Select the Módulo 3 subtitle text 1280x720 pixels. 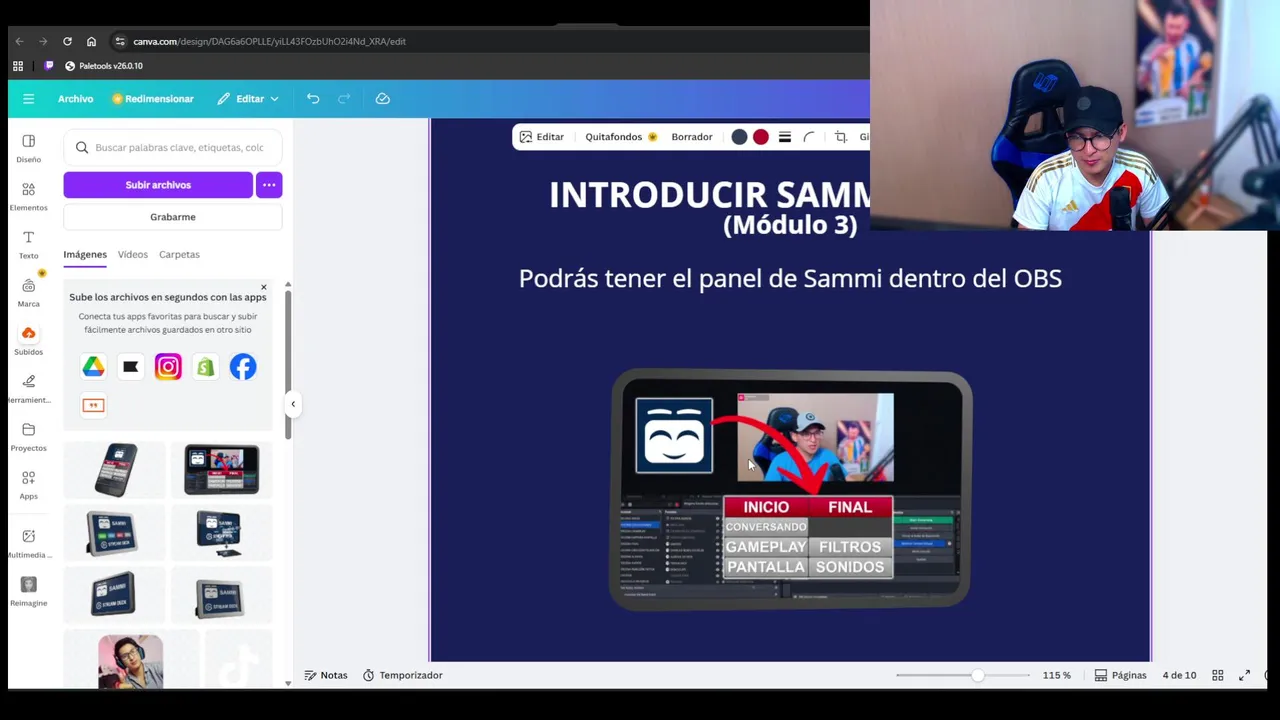[x=790, y=225]
